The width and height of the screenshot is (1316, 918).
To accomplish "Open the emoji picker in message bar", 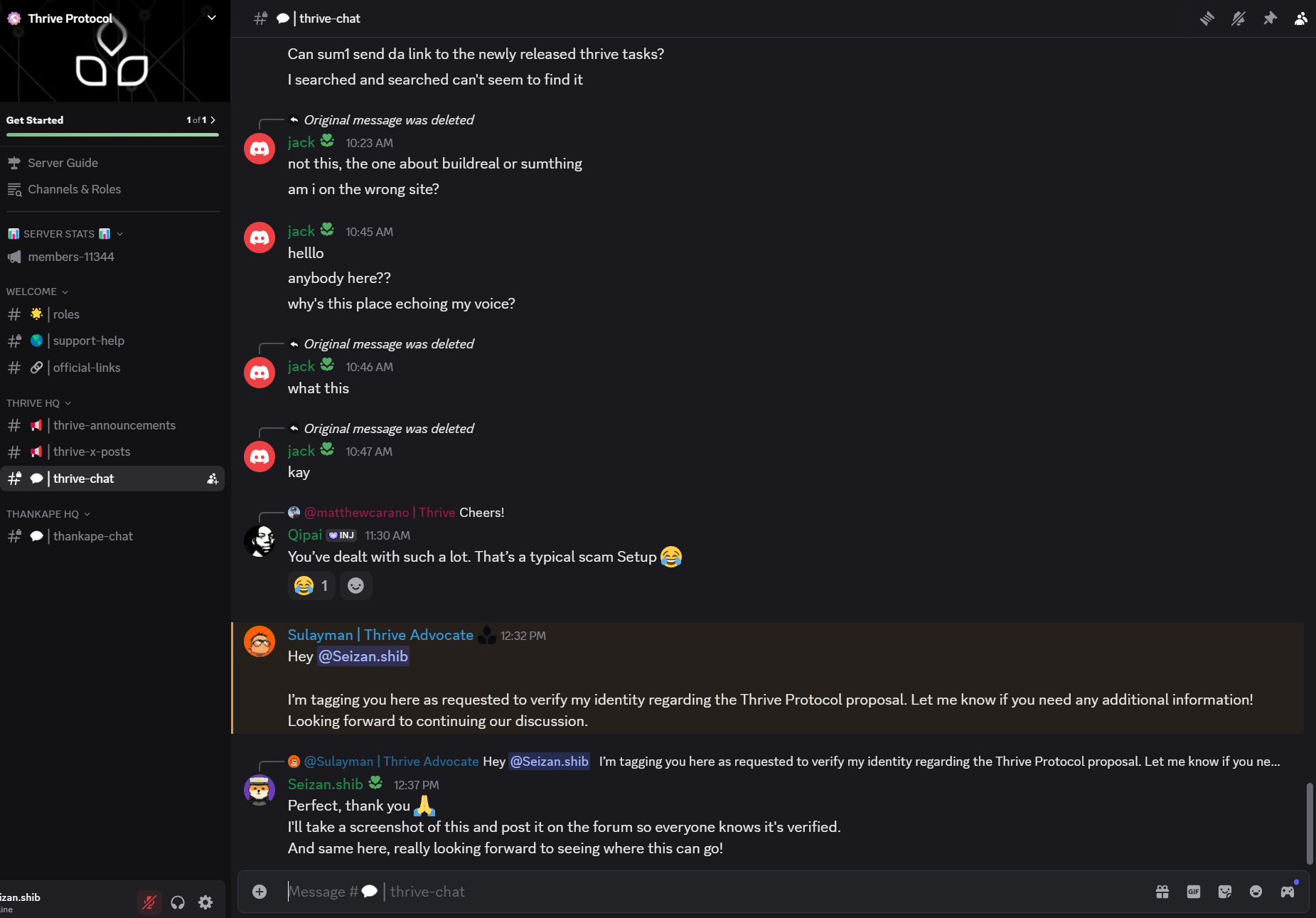I will [x=1256, y=892].
